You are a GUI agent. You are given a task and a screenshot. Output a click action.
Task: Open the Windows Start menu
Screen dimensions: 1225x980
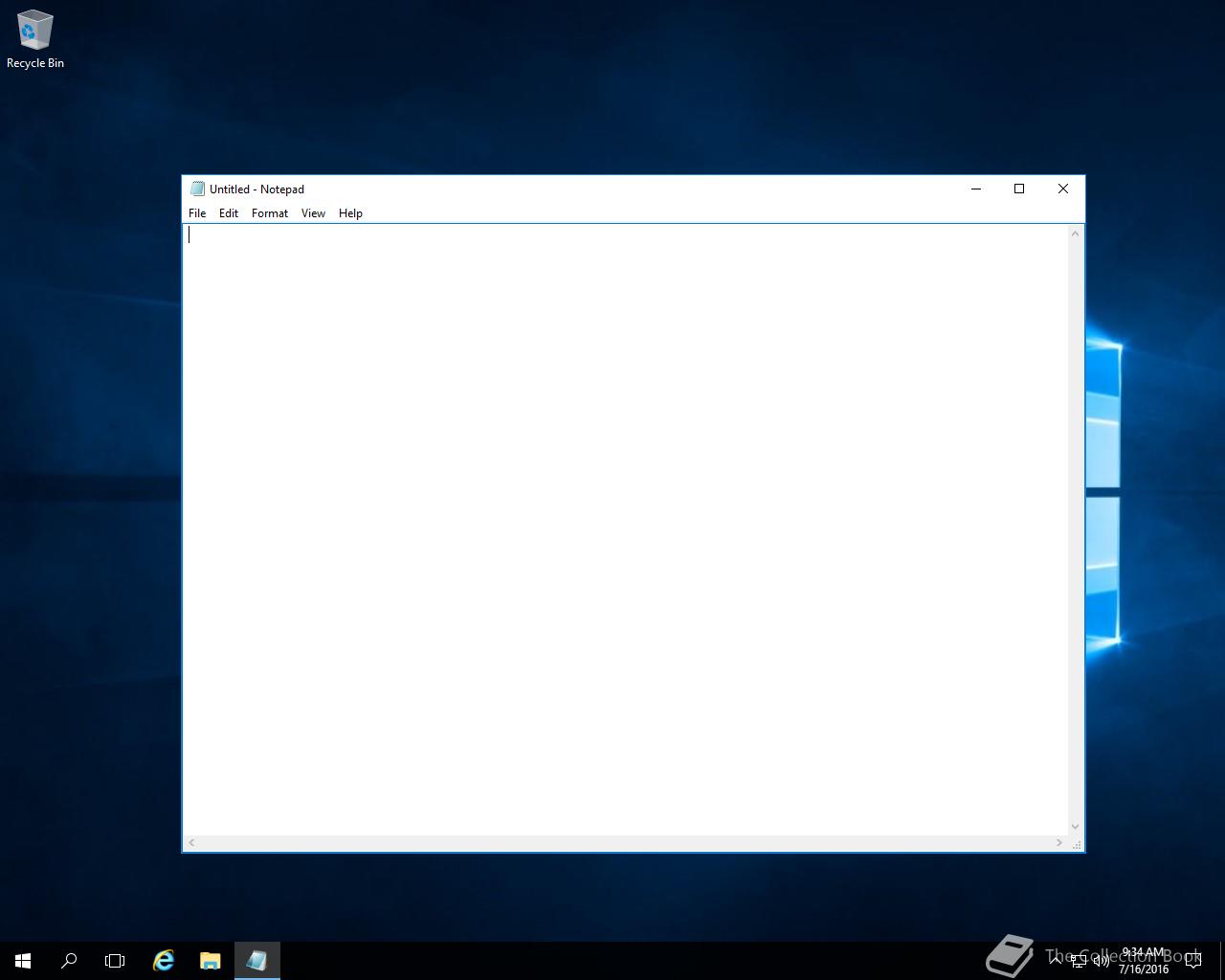click(23, 961)
